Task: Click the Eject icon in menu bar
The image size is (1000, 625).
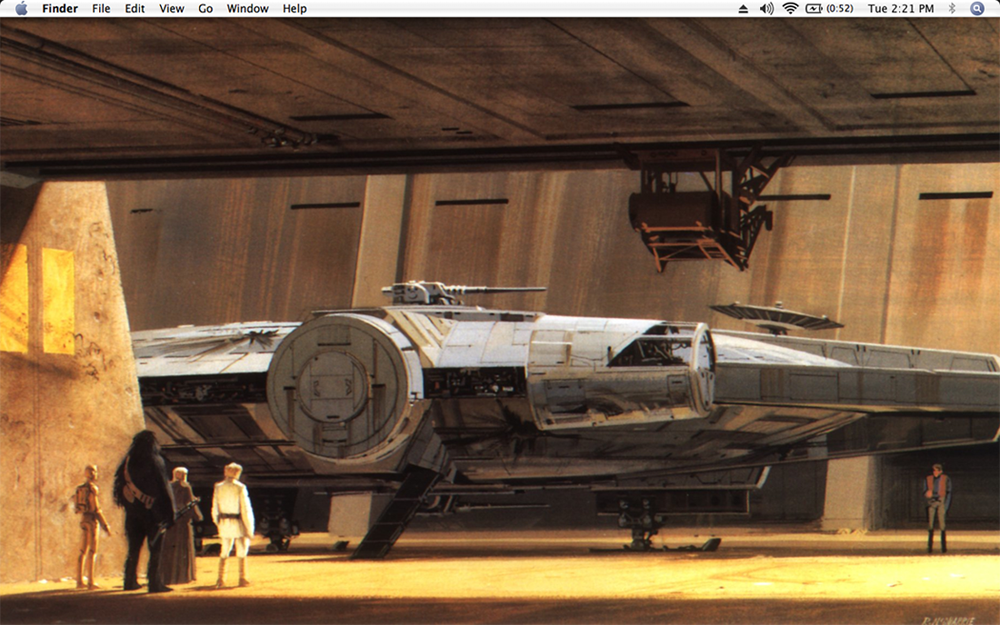Action: point(743,8)
